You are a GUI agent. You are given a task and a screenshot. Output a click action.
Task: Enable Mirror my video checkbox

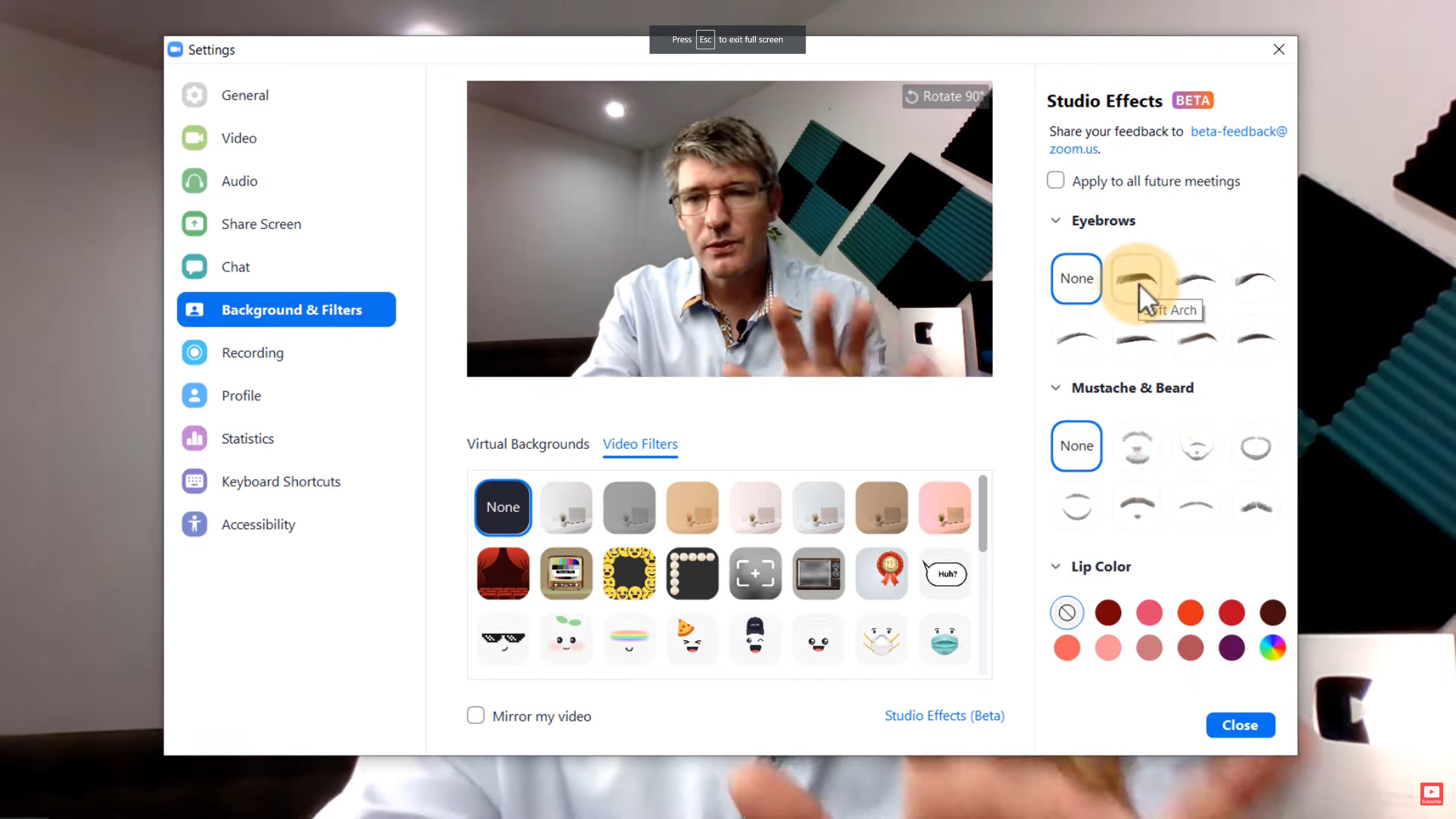[475, 715]
